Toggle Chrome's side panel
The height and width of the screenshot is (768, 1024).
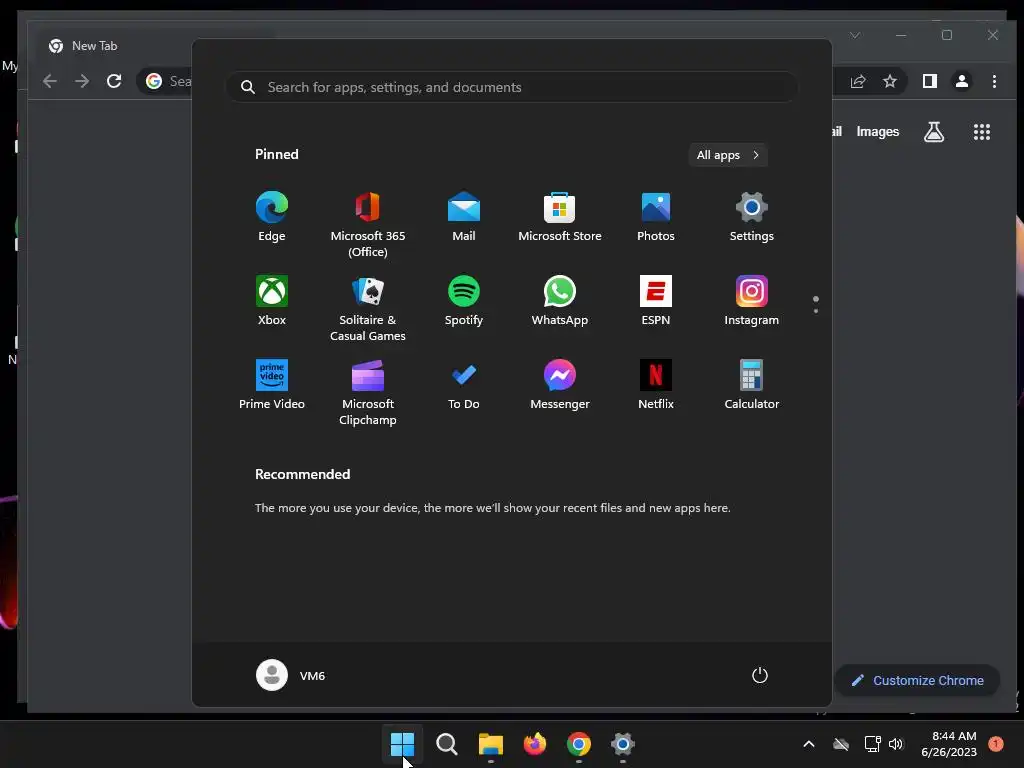click(929, 81)
